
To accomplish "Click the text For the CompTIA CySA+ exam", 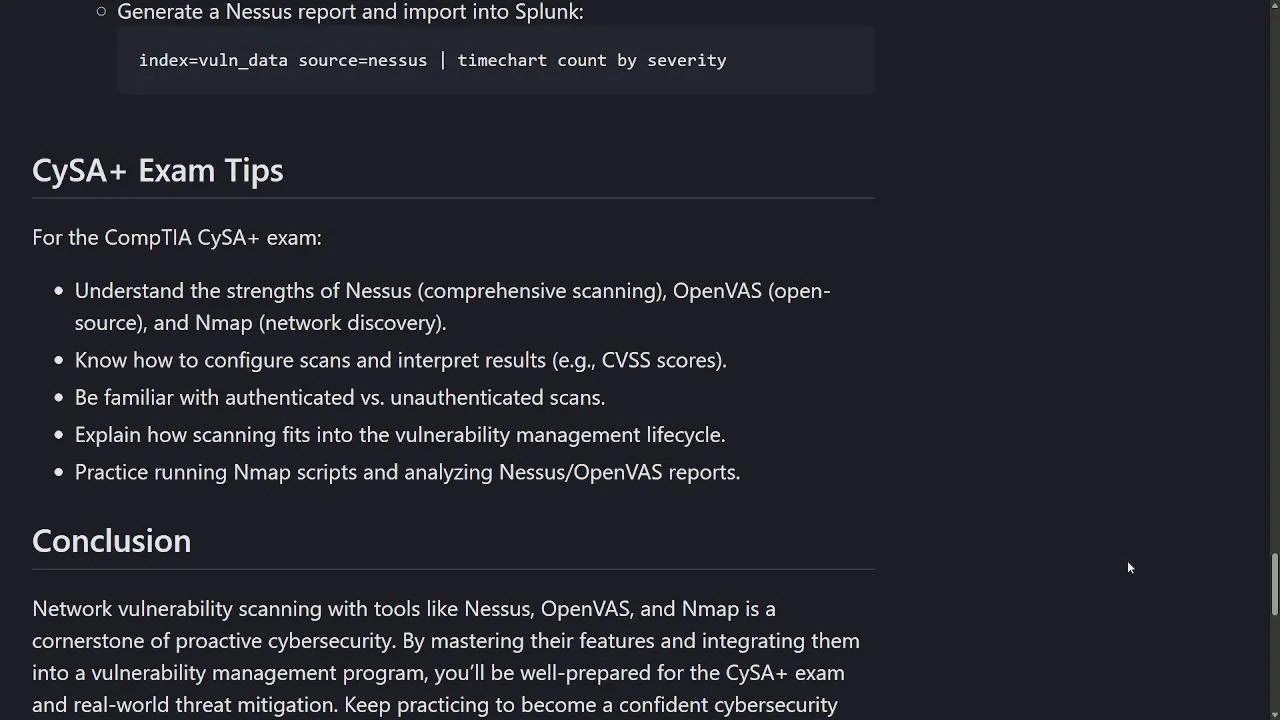I will [x=177, y=238].
